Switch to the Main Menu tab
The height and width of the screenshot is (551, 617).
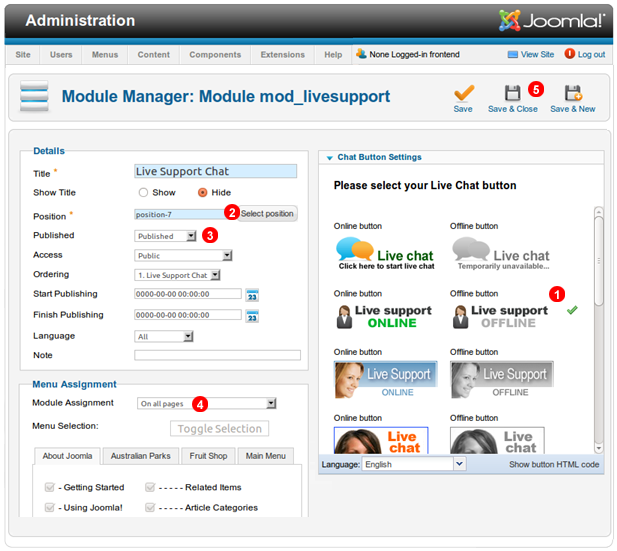pos(266,456)
